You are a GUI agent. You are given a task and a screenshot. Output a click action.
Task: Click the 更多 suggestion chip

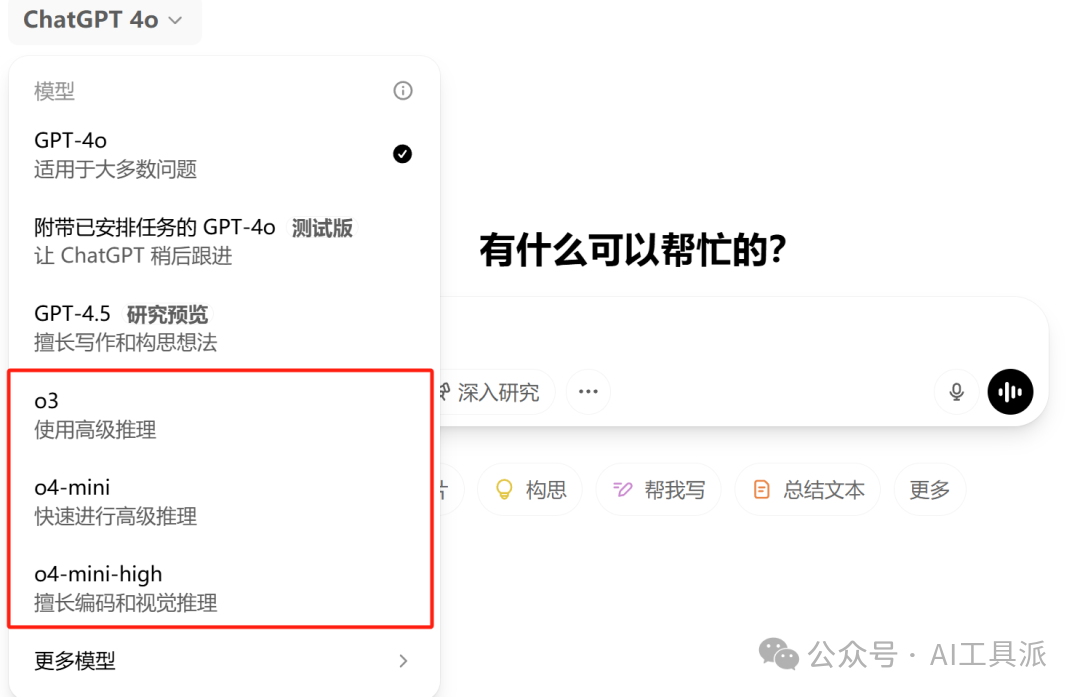[930, 490]
